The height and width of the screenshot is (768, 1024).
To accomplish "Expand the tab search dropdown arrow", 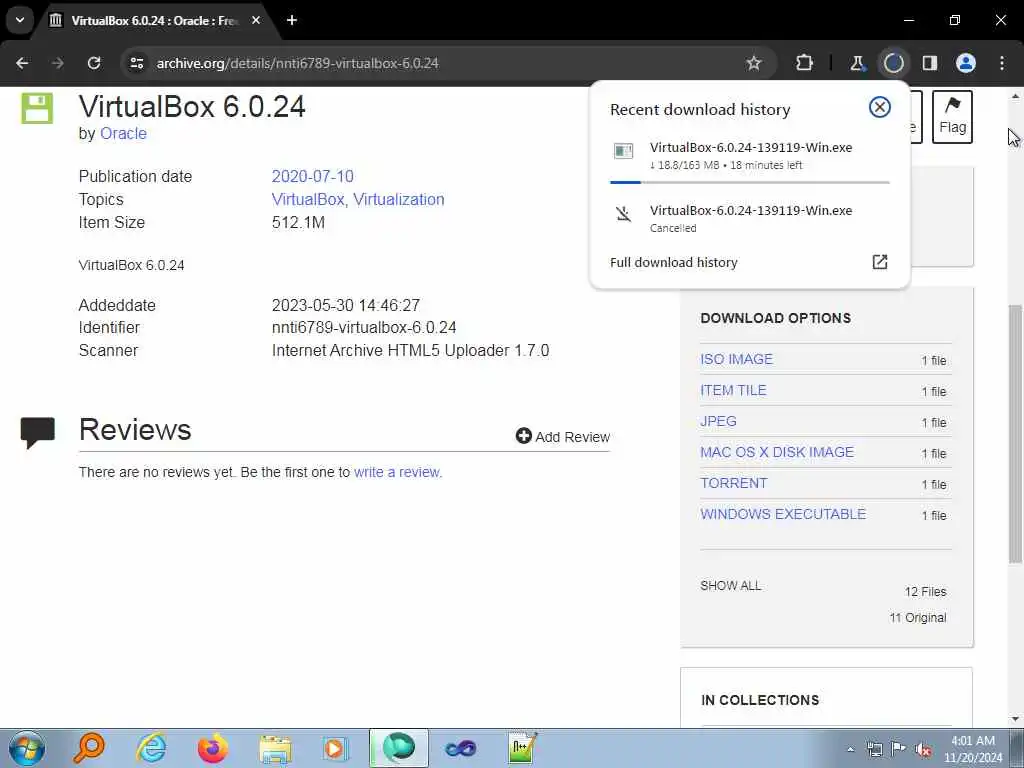I will [20, 20].
